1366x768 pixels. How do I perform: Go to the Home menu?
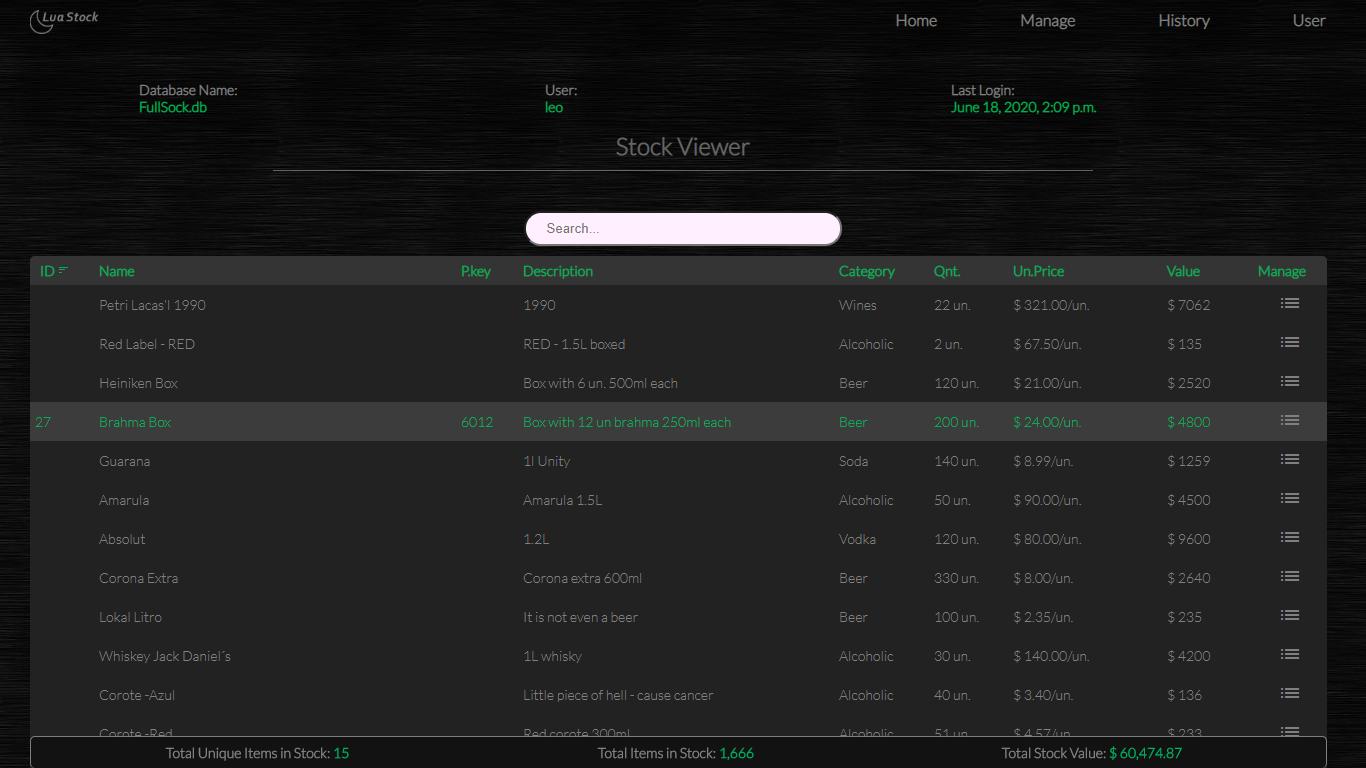point(916,21)
